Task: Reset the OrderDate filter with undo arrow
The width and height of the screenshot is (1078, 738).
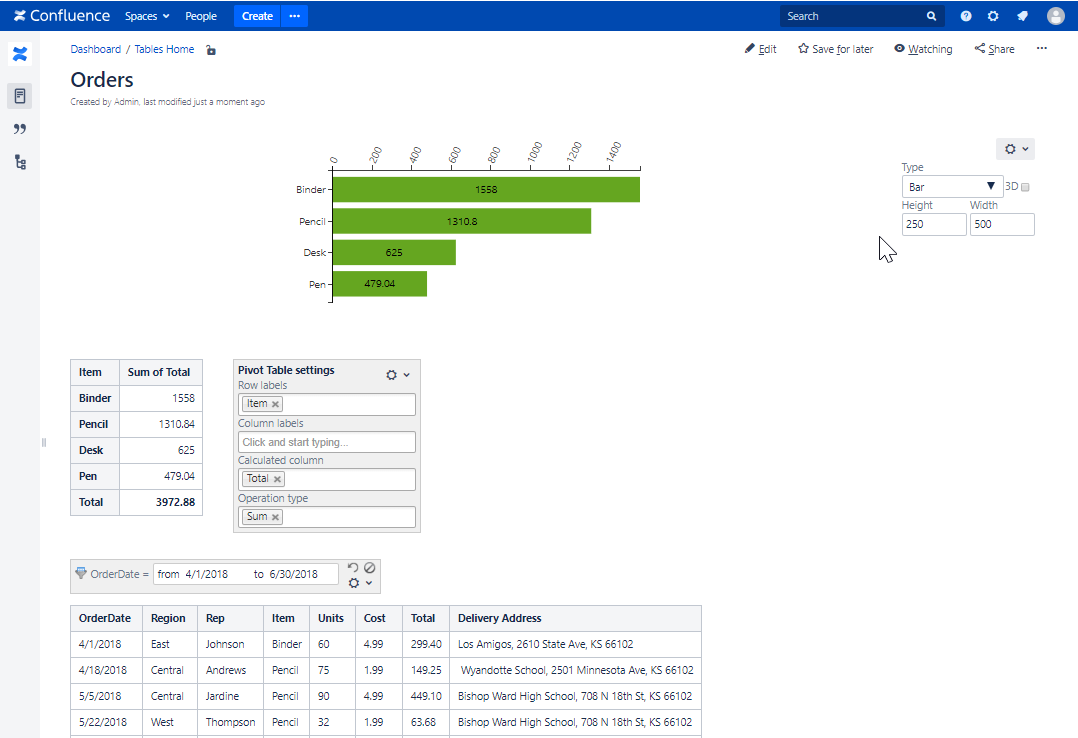Action: click(353, 568)
